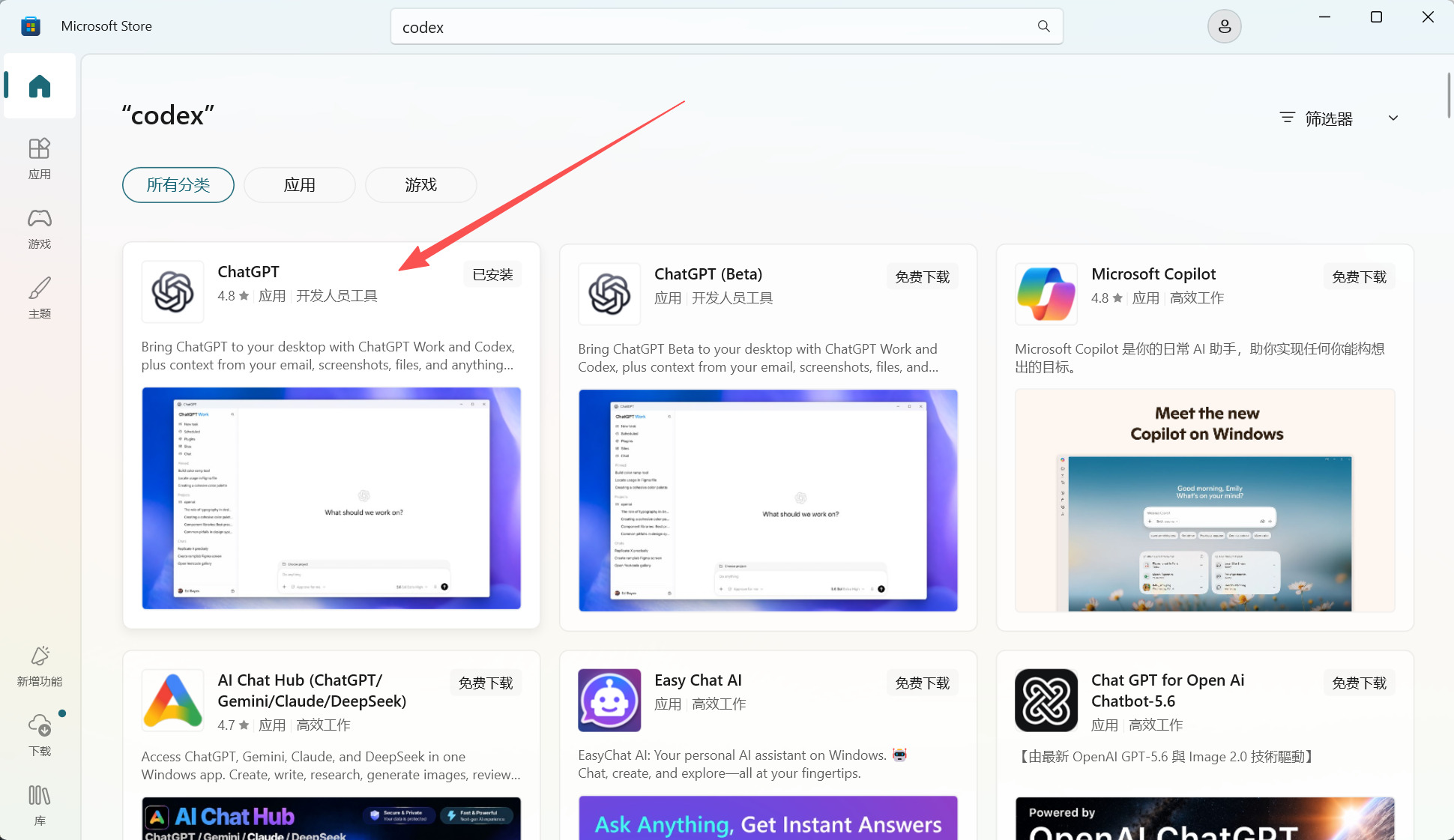
Task: Expand the 筛选器 chevron
Action: tap(1393, 118)
